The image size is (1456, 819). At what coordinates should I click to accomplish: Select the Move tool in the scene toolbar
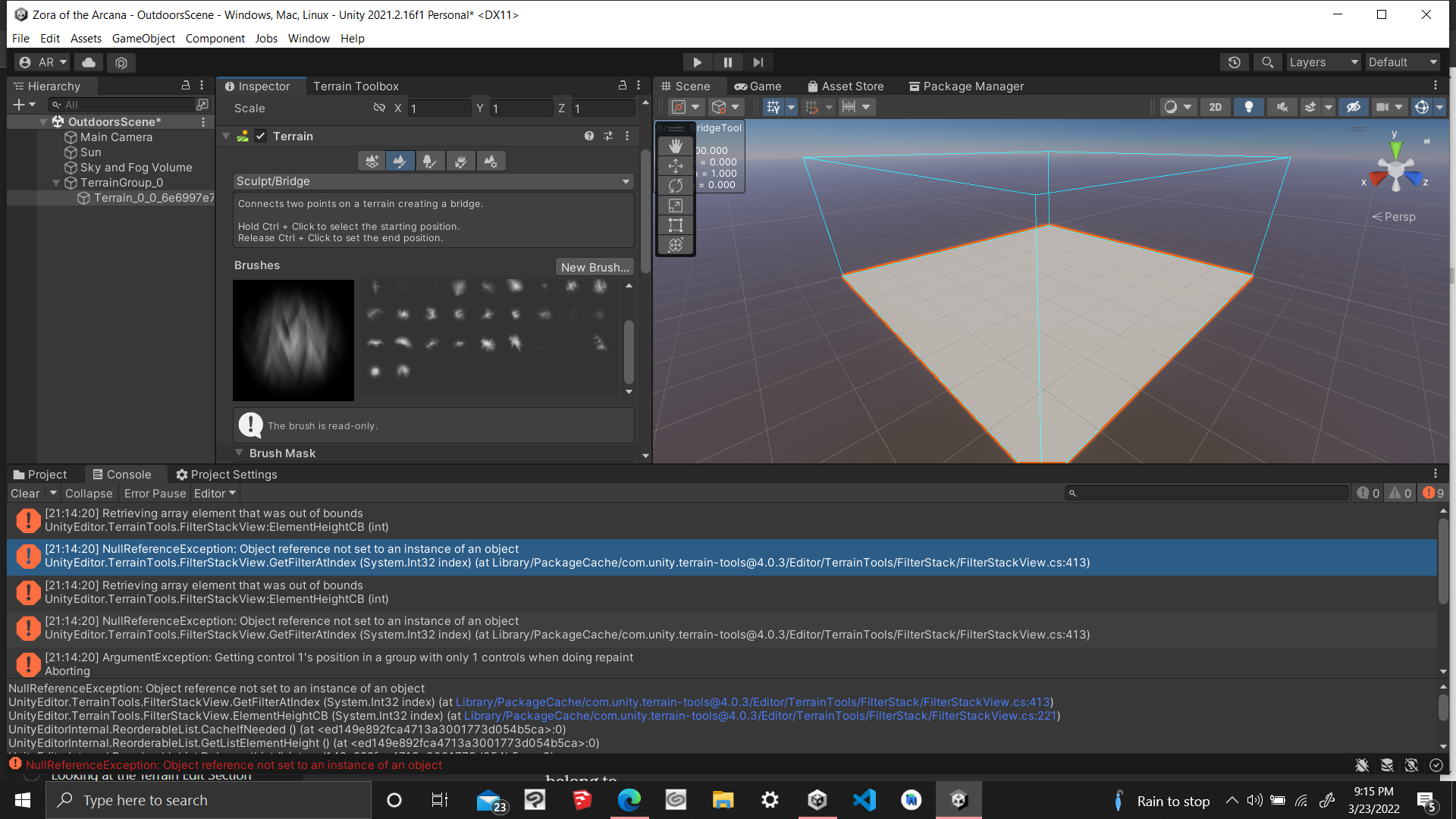click(676, 165)
